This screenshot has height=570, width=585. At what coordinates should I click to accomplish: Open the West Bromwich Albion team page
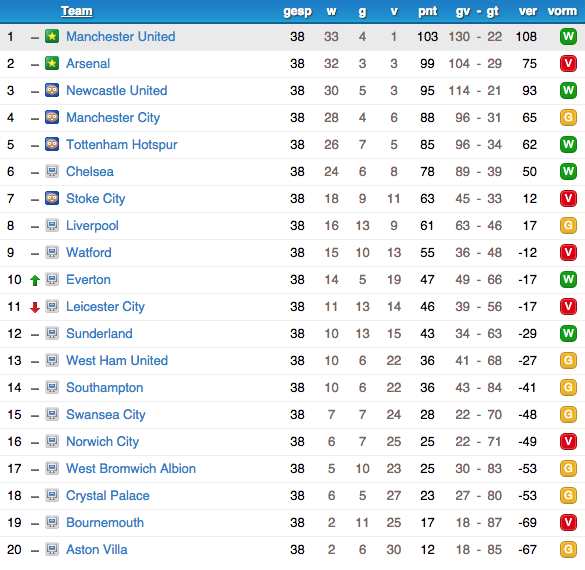(131, 469)
